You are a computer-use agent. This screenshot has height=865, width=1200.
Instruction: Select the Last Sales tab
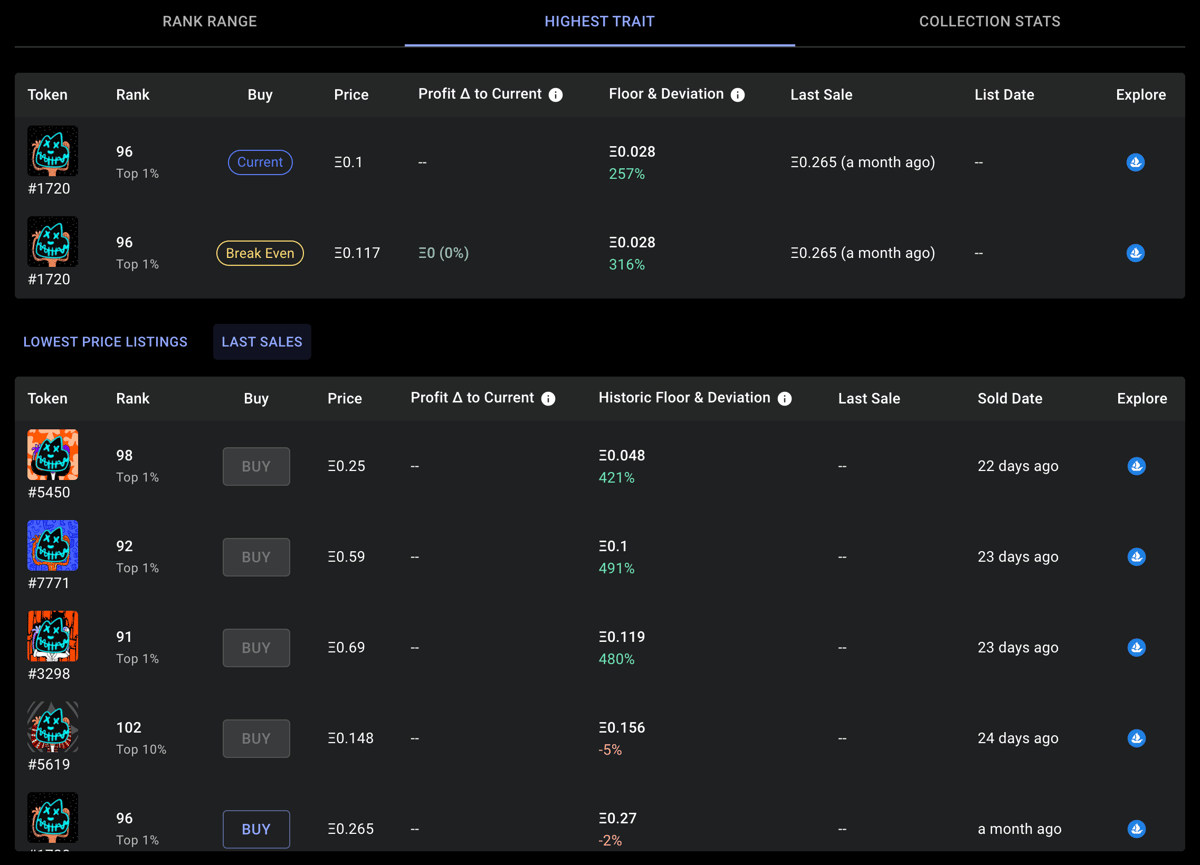pos(262,342)
